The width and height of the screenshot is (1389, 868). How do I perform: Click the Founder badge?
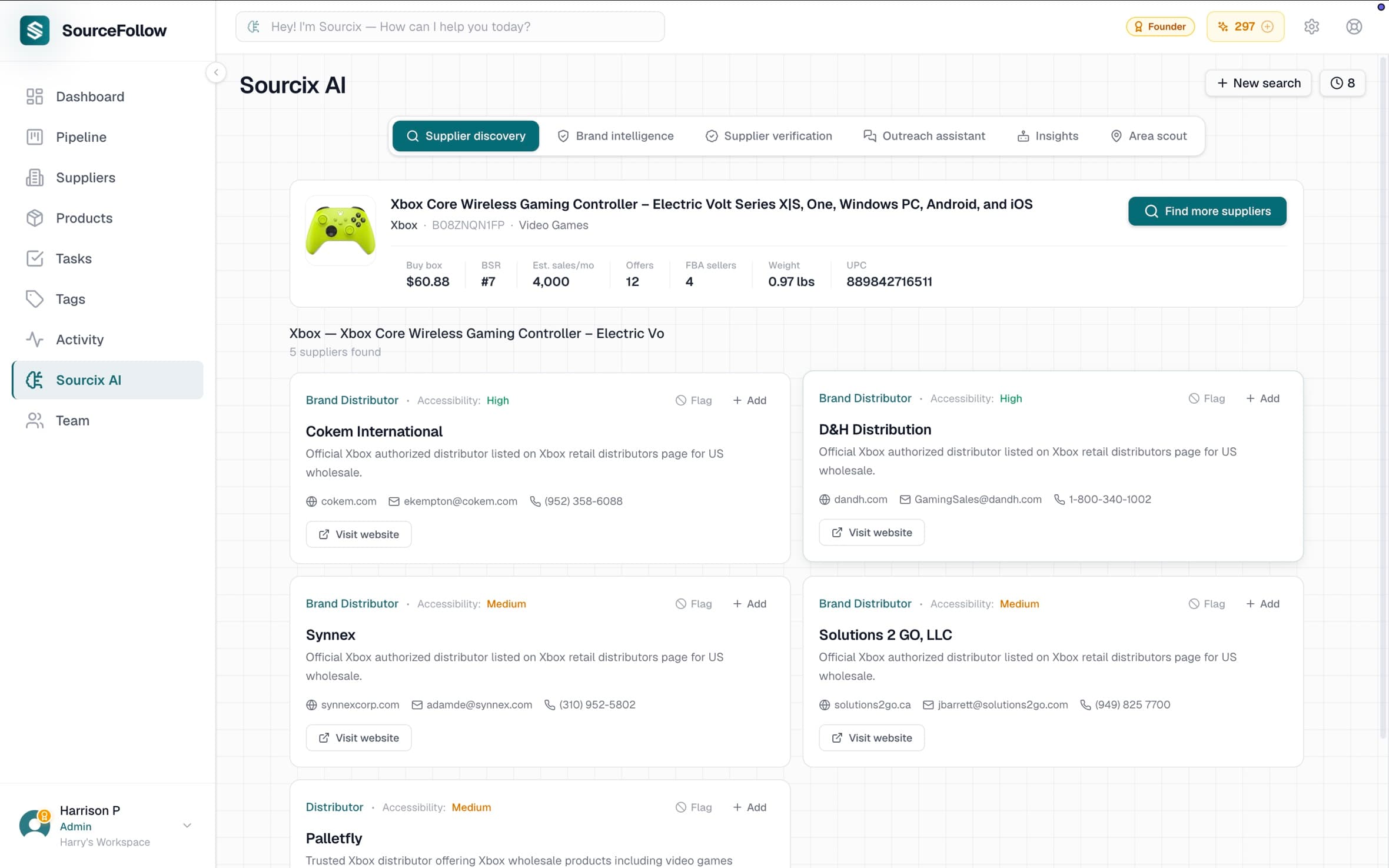[1159, 26]
